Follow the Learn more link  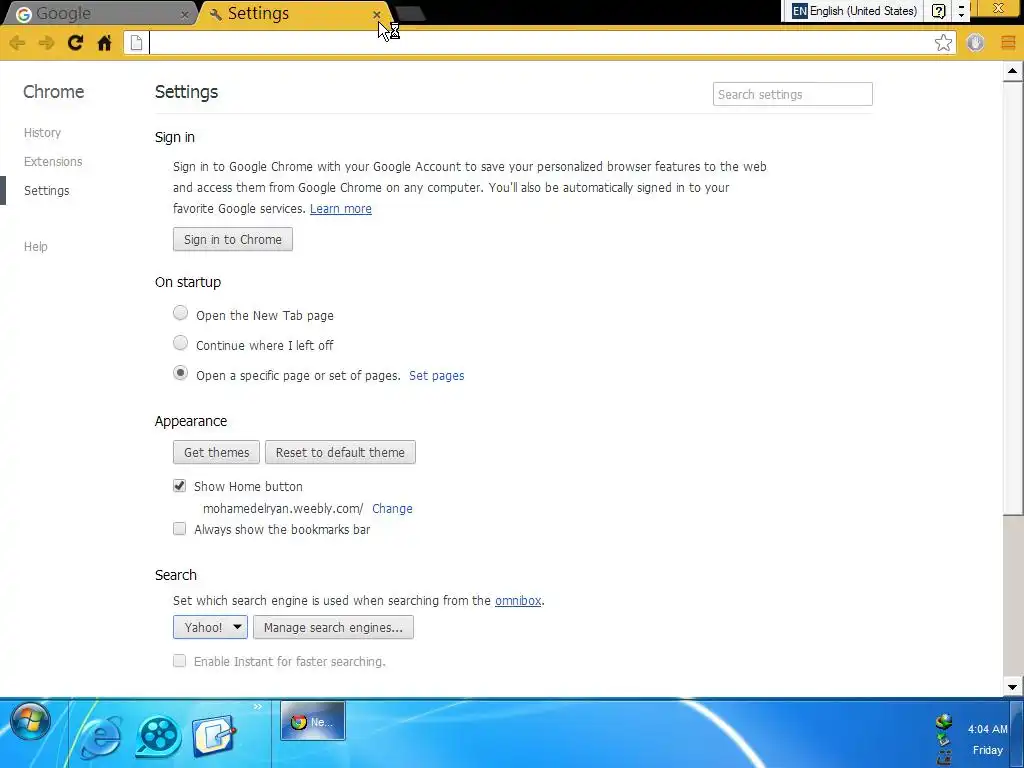point(341,208)
